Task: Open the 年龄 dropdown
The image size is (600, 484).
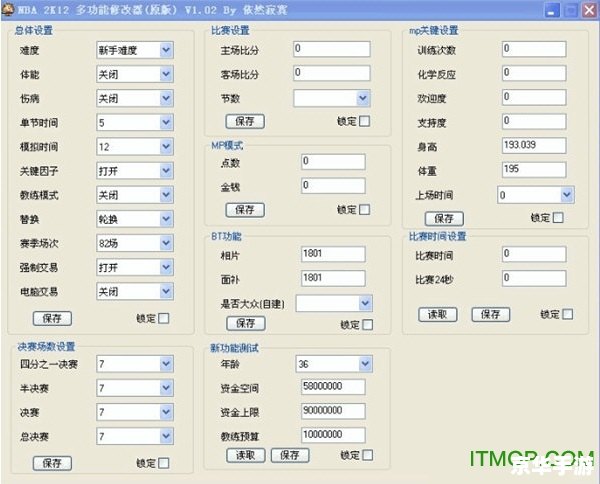Action: pyautogui.click(x=334, y=364)
